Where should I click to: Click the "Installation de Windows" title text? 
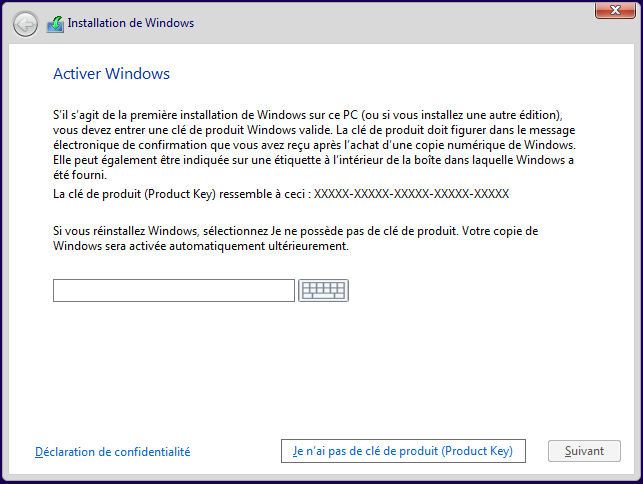pos(131,23)
